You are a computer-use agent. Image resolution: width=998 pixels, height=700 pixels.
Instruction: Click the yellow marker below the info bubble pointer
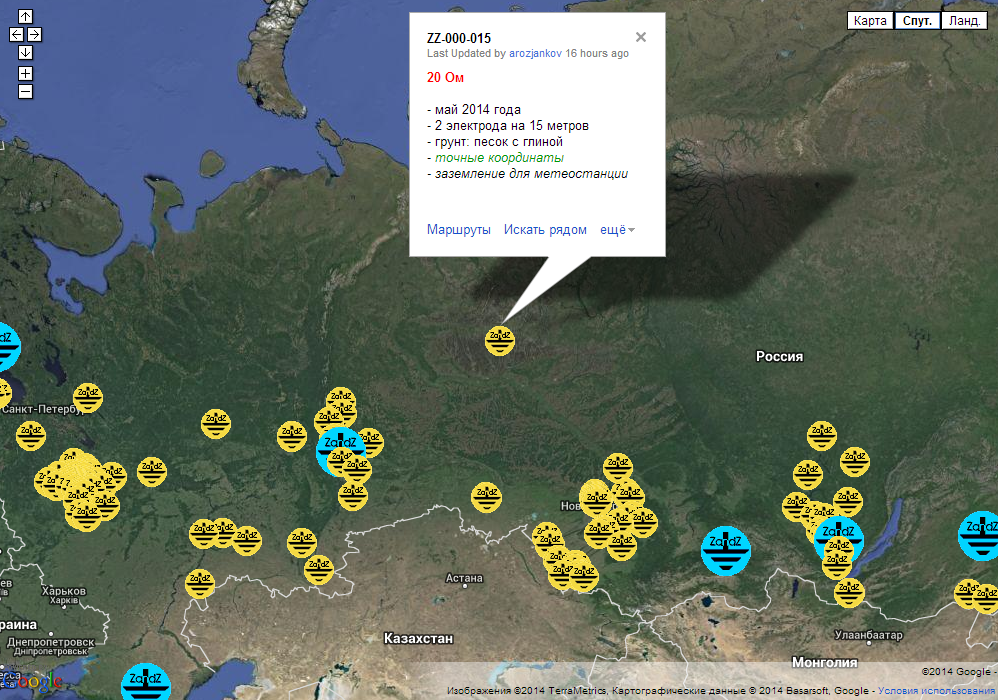[x=500, y=341]
